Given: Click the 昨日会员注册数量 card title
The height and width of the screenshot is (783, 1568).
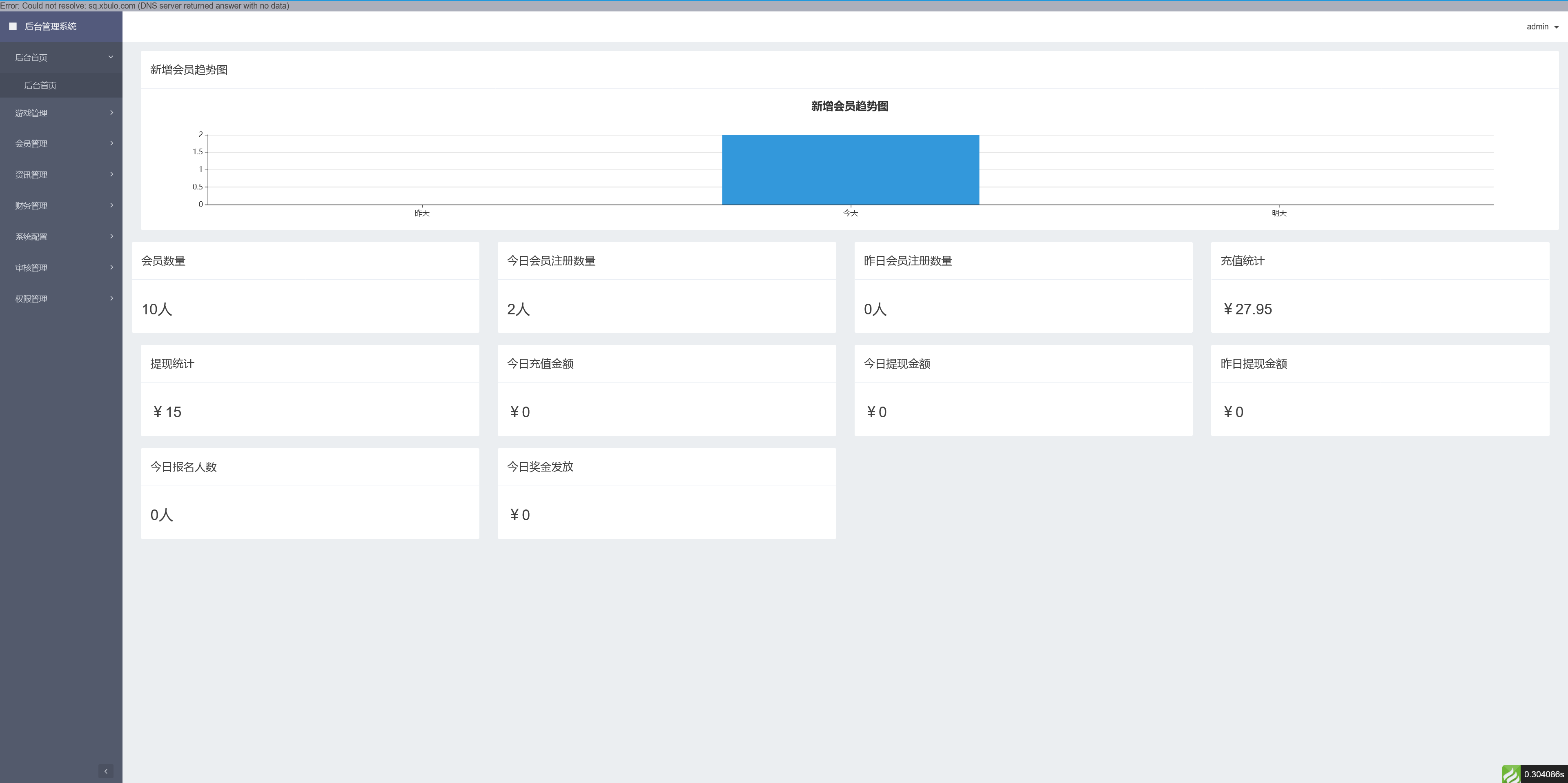Looking at the screenshot, I should (x=908, y=260).
